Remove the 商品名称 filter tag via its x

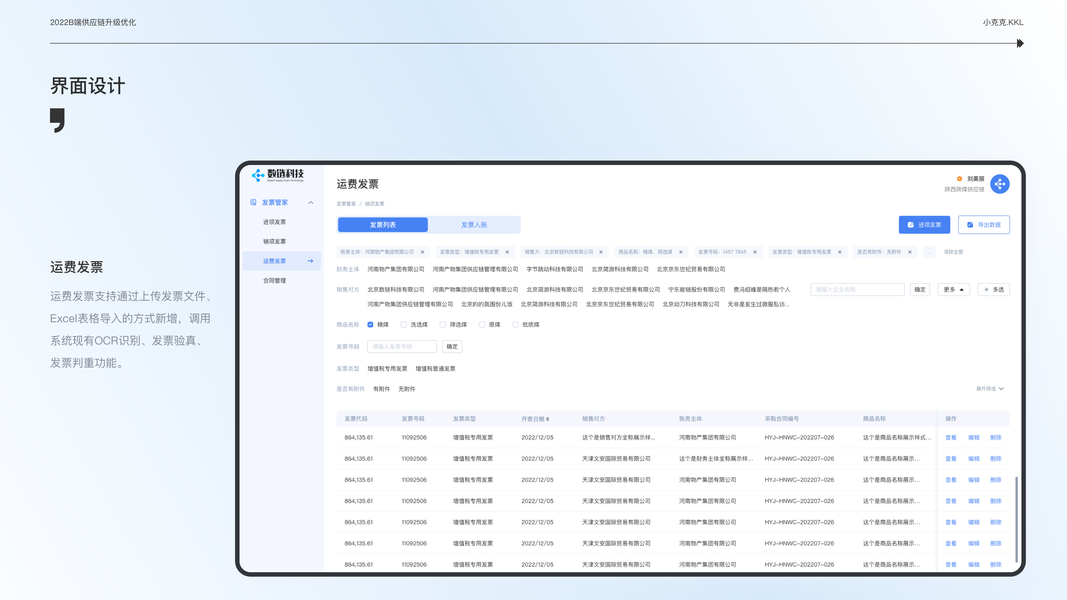[x=680, y=252]
